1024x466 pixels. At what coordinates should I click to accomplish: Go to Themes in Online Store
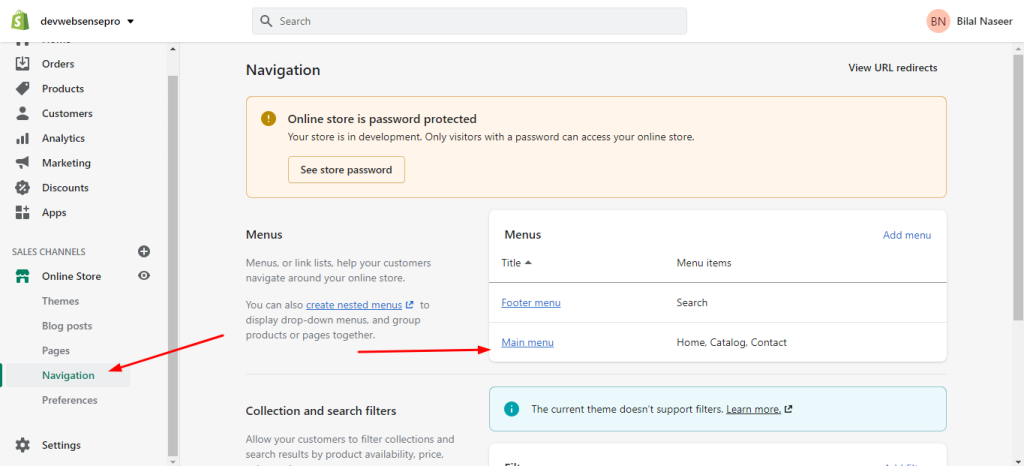coord(60,301)
